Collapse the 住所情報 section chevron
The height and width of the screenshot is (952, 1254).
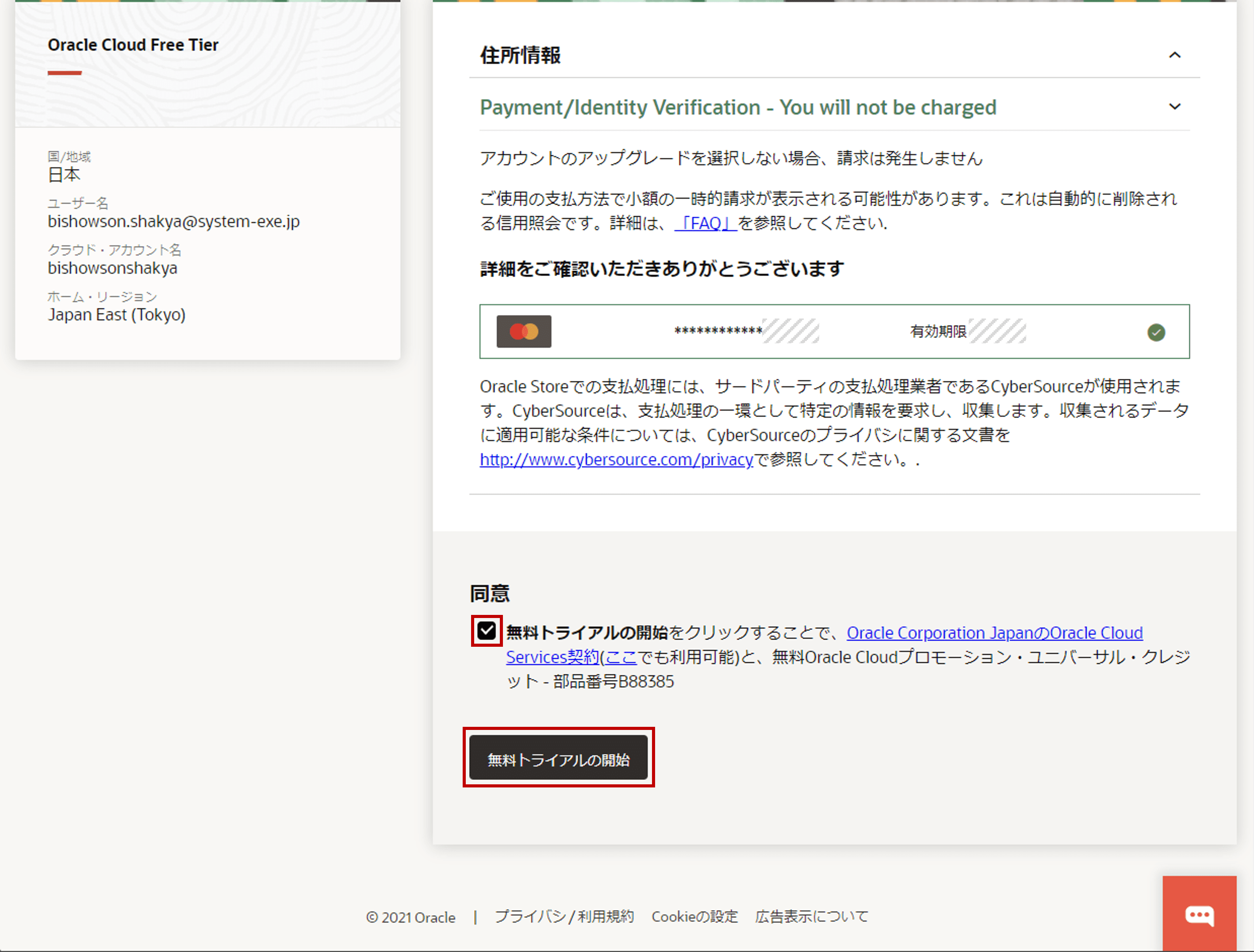(1175, 55)
